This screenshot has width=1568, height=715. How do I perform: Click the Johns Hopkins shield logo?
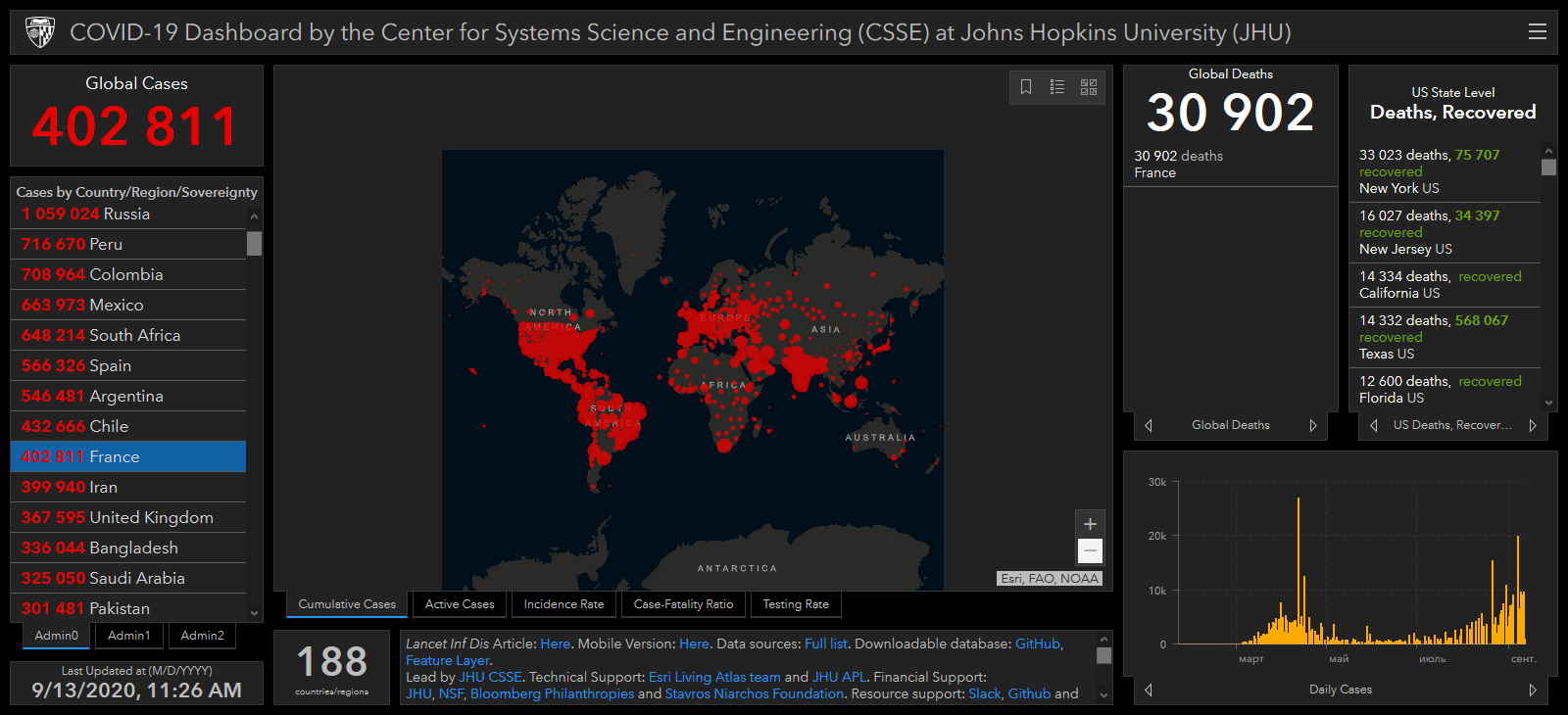pyautogui.click(x=40, y=32)
